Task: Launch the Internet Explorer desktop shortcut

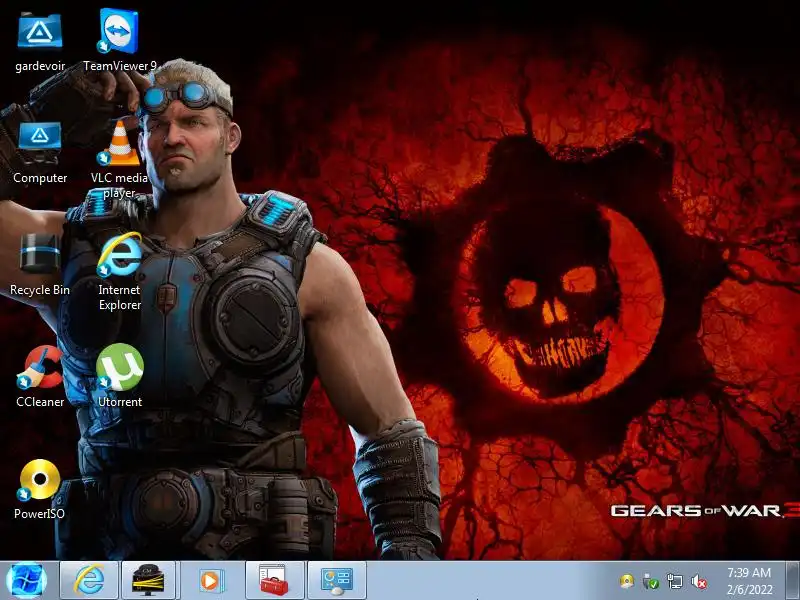Action: [119, 255]
